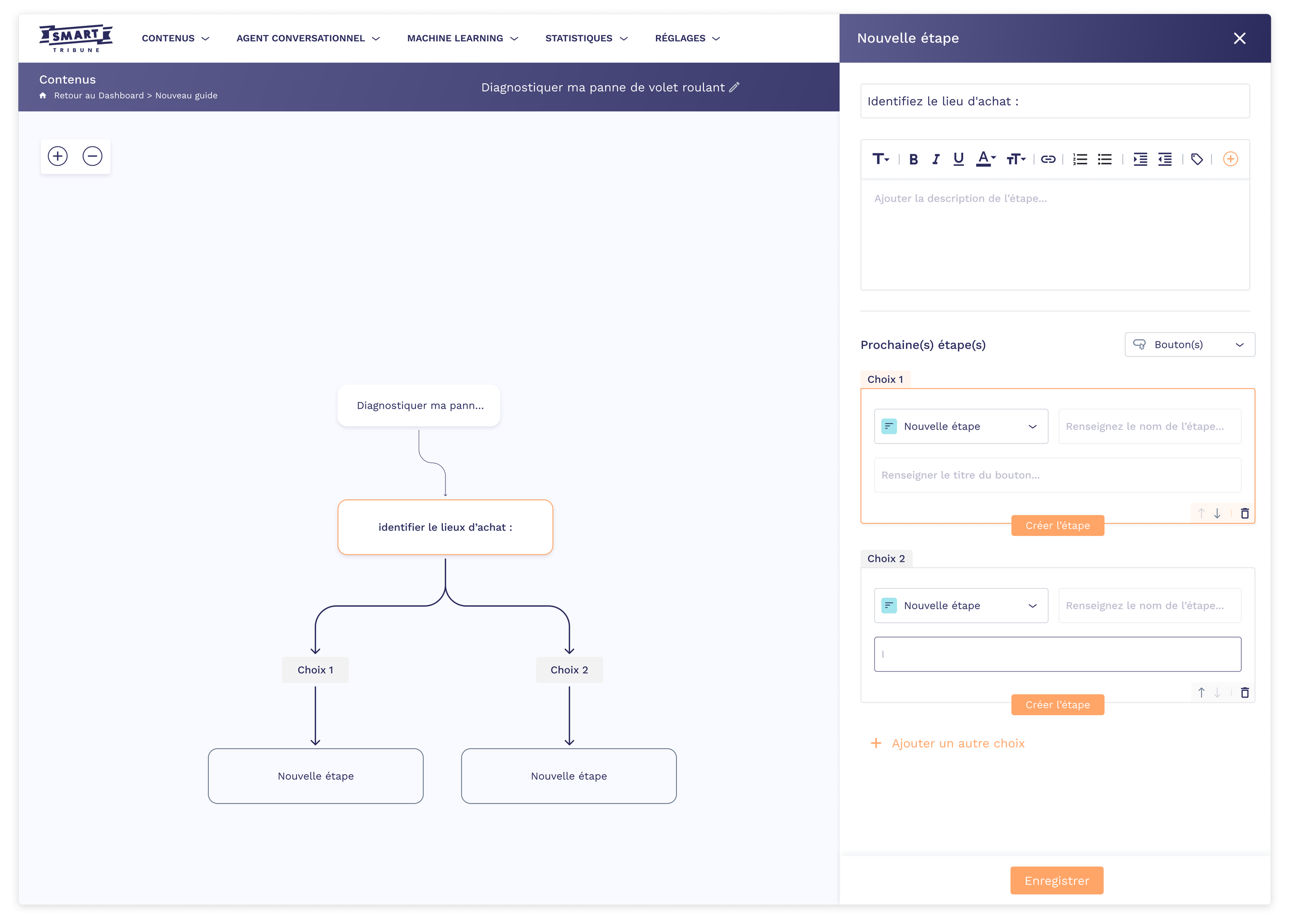Apply underline formatting in editor
The width and height of the screenshot is (1292, 924).
pyautogui.click(x=958, y=159)
